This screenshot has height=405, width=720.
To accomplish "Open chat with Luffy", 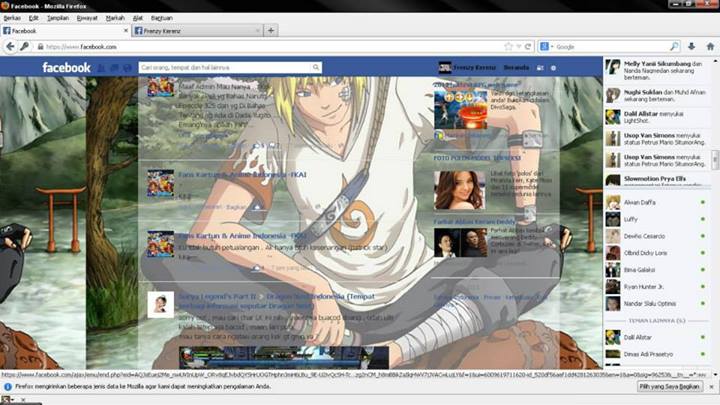I will (655, 219).
